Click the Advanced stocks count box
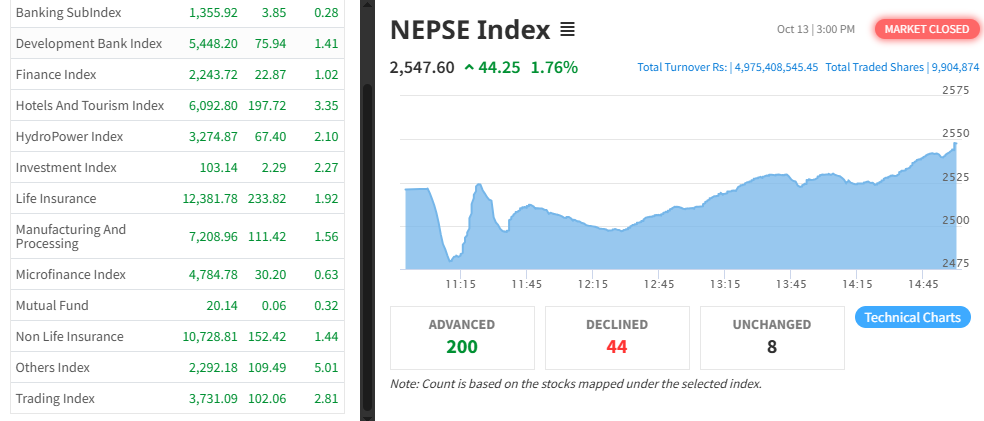The height and width of the screenshot is (421, 984). tap(462, 337)
